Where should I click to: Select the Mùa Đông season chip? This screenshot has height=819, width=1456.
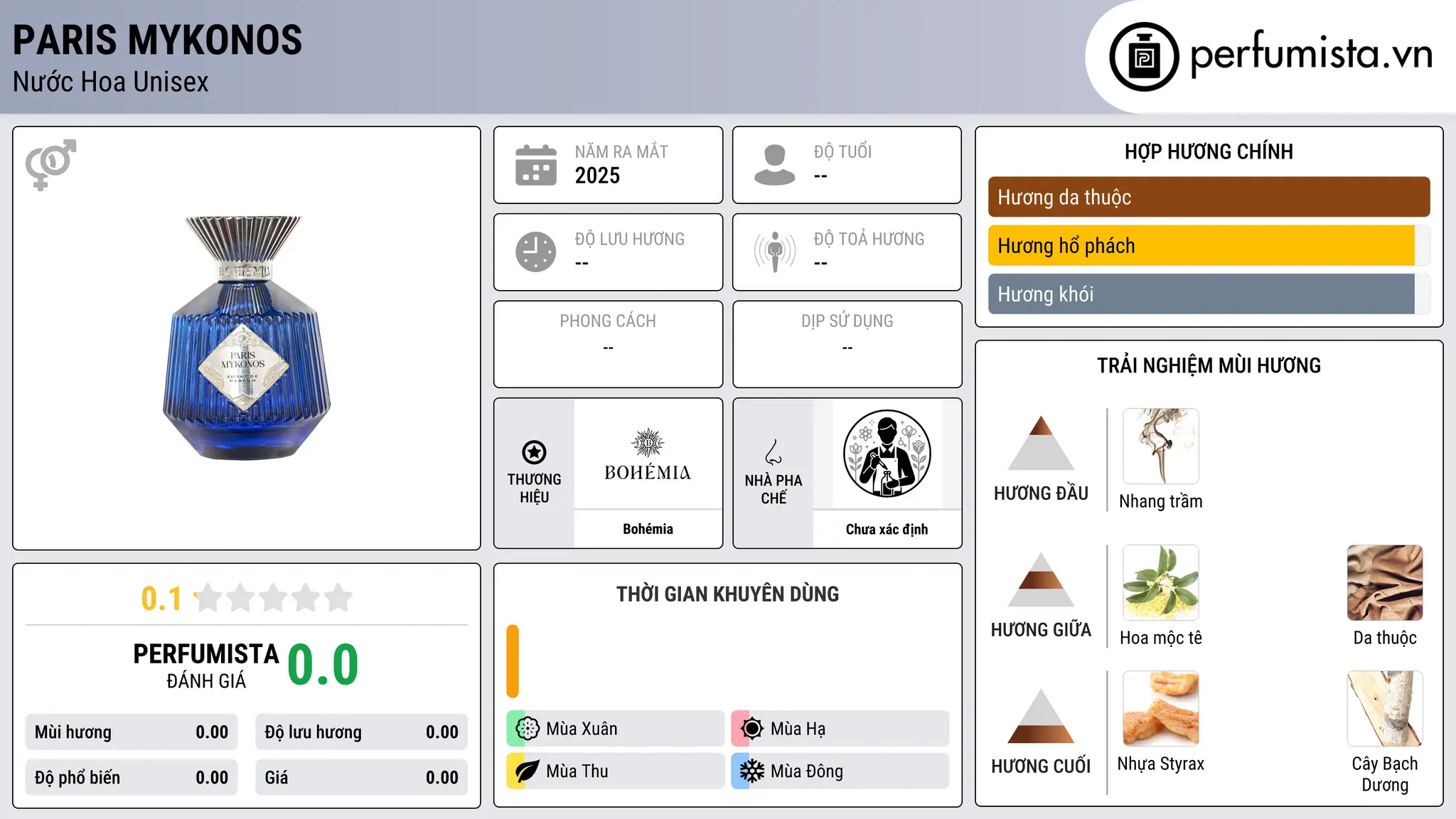(840, 771)
